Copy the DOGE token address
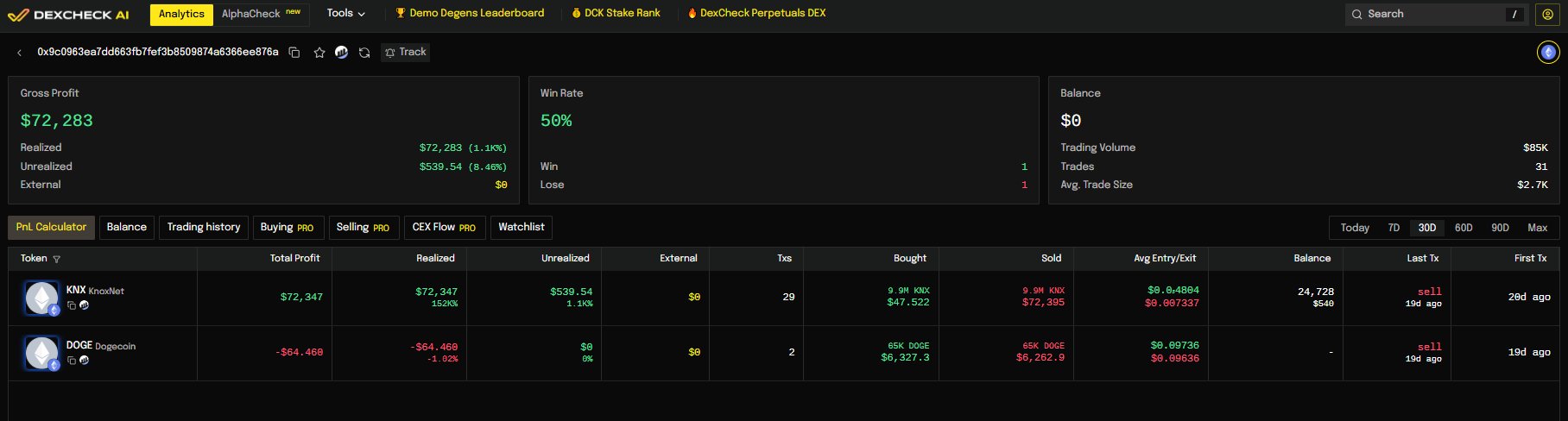The image size is (1568, 421). (x=72, y=361)
